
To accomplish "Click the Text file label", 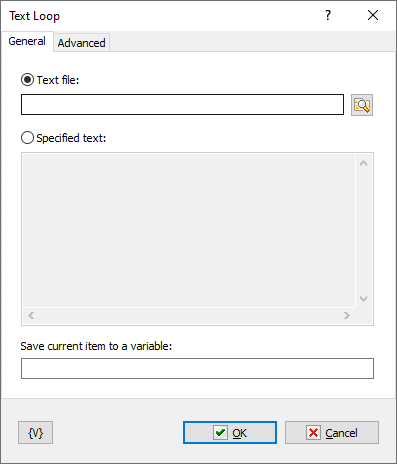I will coord(58,80).
